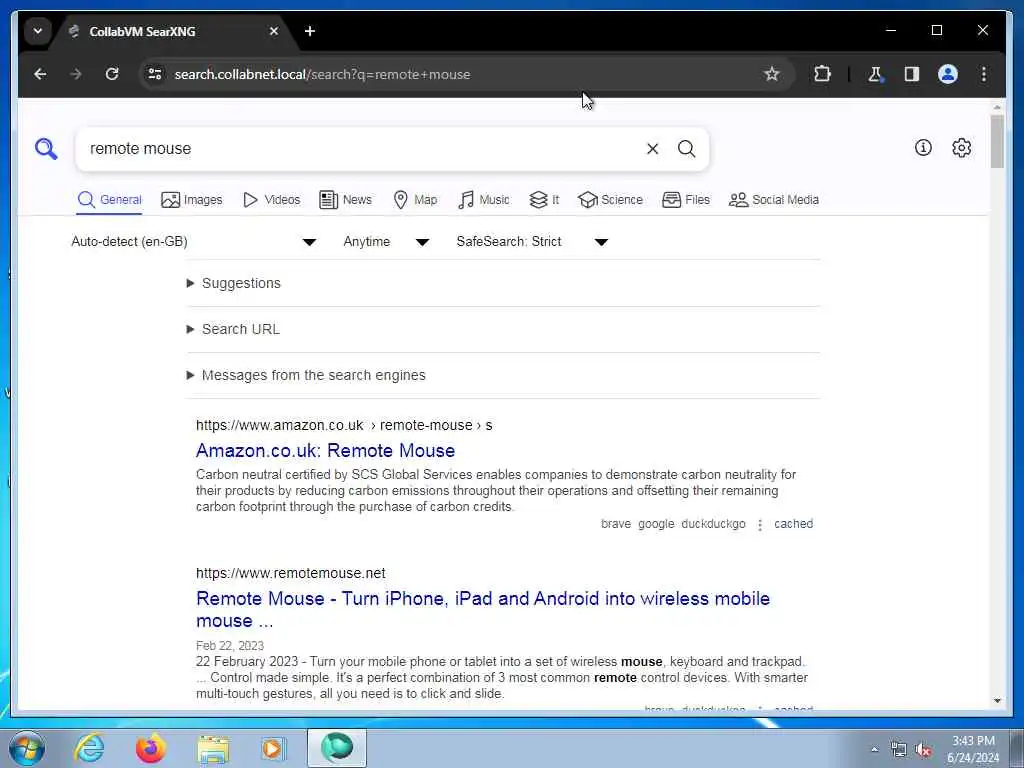This screenshot has width=1024, height=768.
Task: Click the SearXNG magnifier logo
Action: [x=46, y=149]
